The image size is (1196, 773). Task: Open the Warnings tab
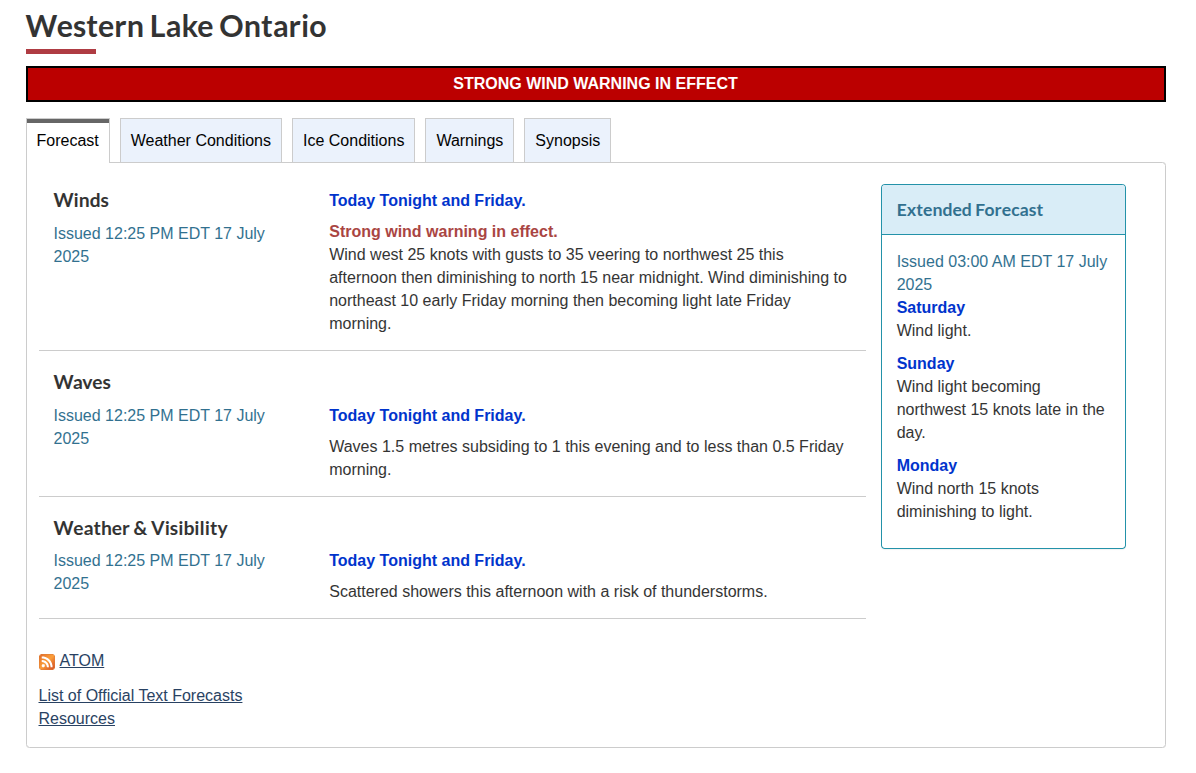469,140
